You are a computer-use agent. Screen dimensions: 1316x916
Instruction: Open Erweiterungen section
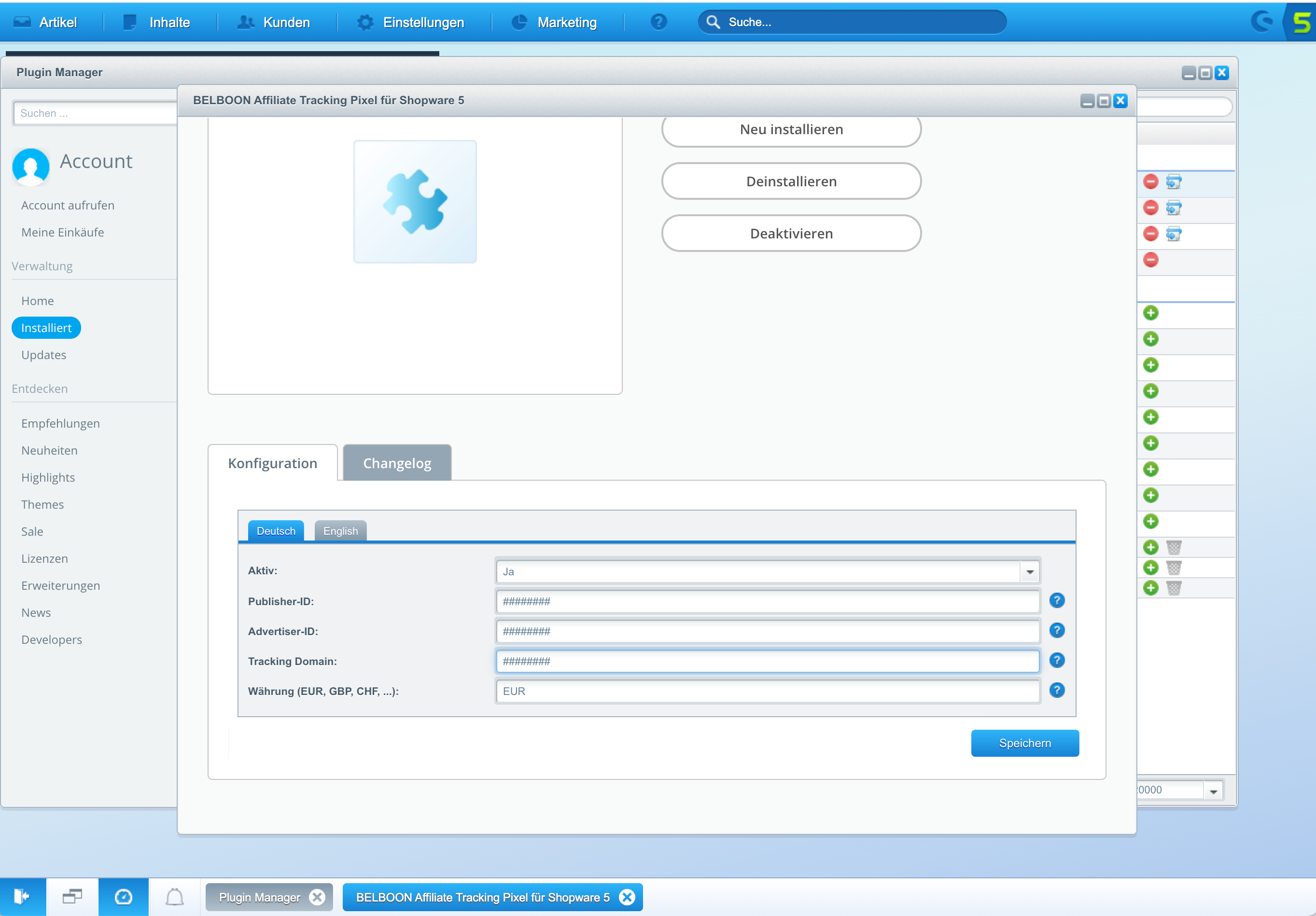pos(60,585)
